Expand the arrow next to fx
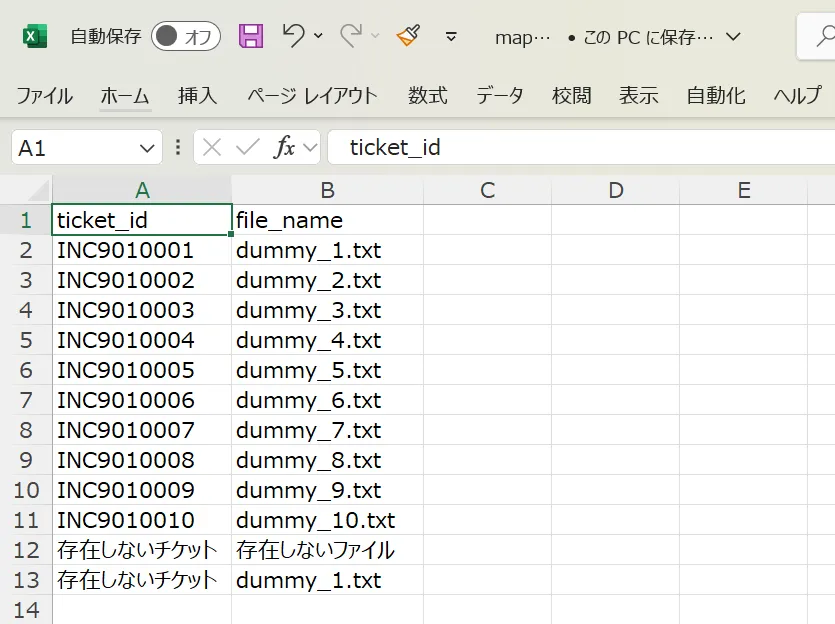Image resolution: width=835 pixels, height=624 pixels. click(310, 148)
